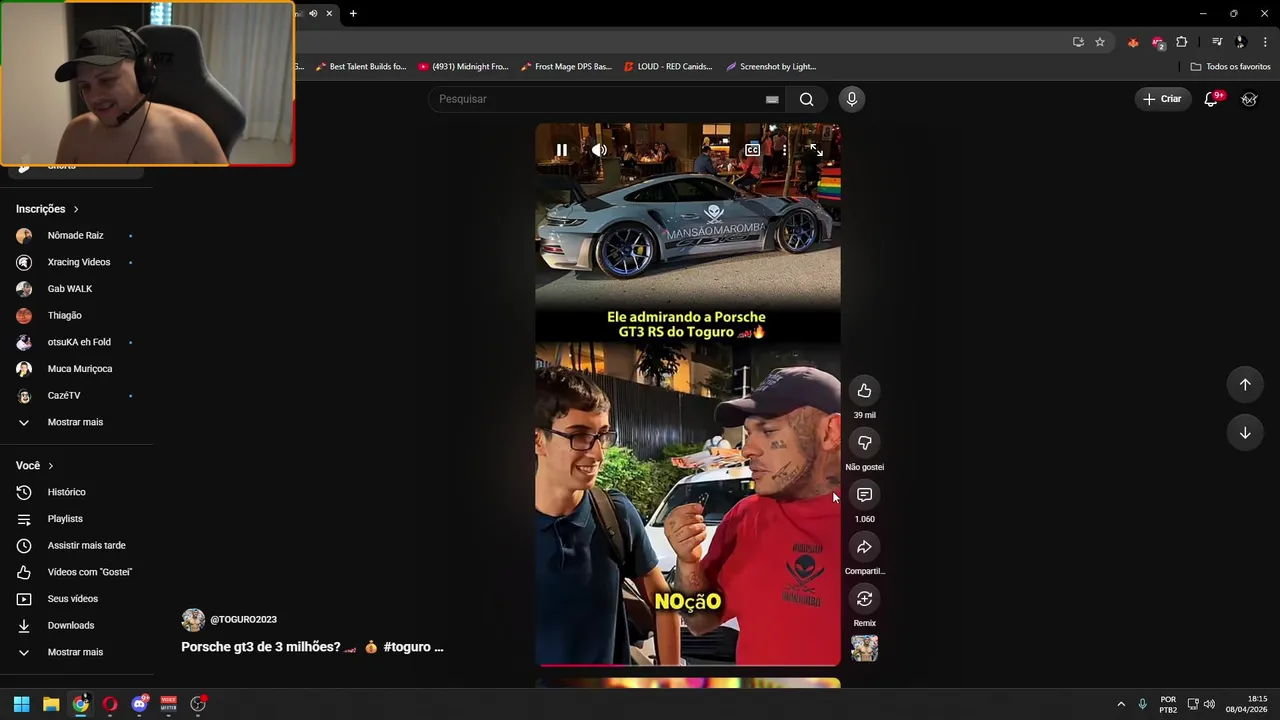1280x720 pixels.
Task: Bookmark this page with star icon
Action: 1100,42
